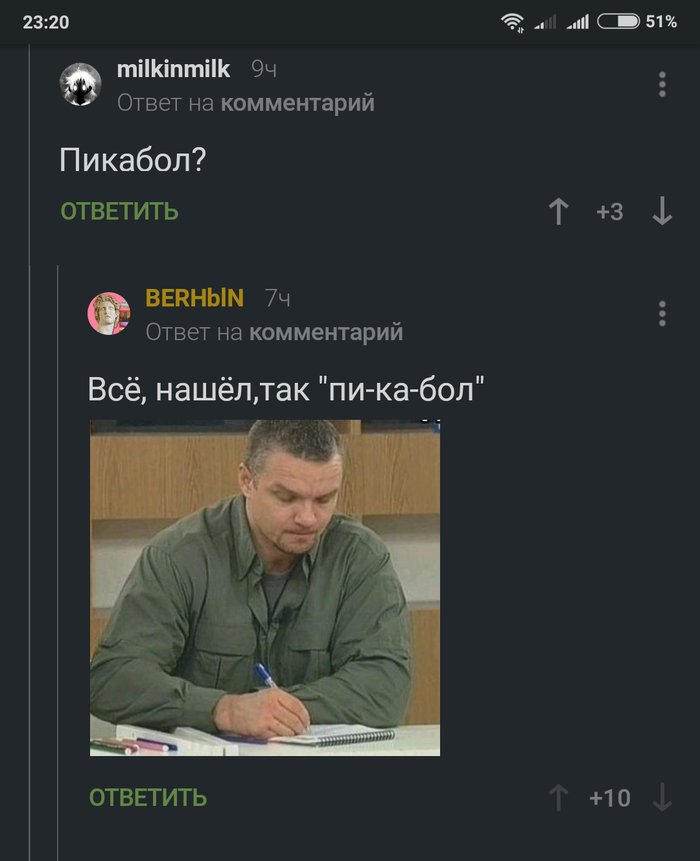This screenshot has width=700, height=861.
Task: Open three-dot menu on BERHbIN's comment
Action: pyautogui.click(x=662, y=314)
